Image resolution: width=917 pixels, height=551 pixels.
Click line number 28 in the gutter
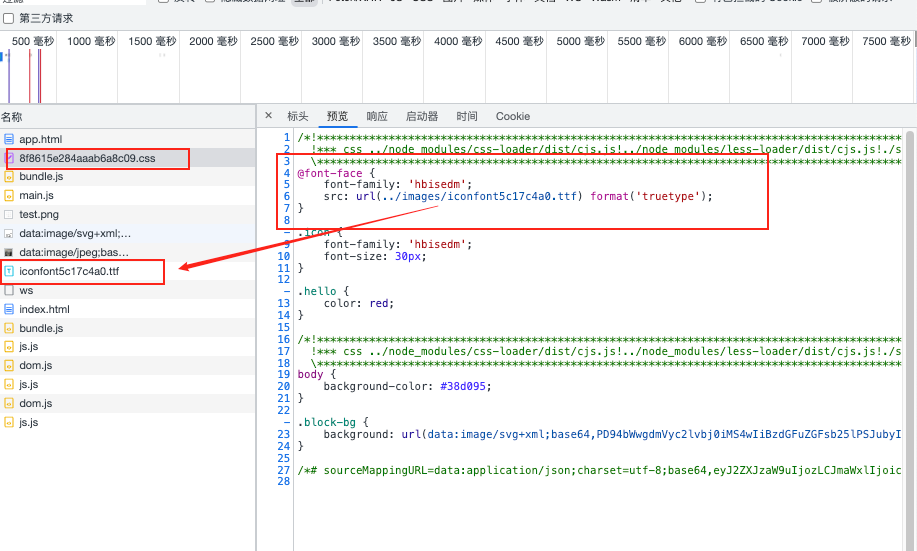tap(284, 481)
